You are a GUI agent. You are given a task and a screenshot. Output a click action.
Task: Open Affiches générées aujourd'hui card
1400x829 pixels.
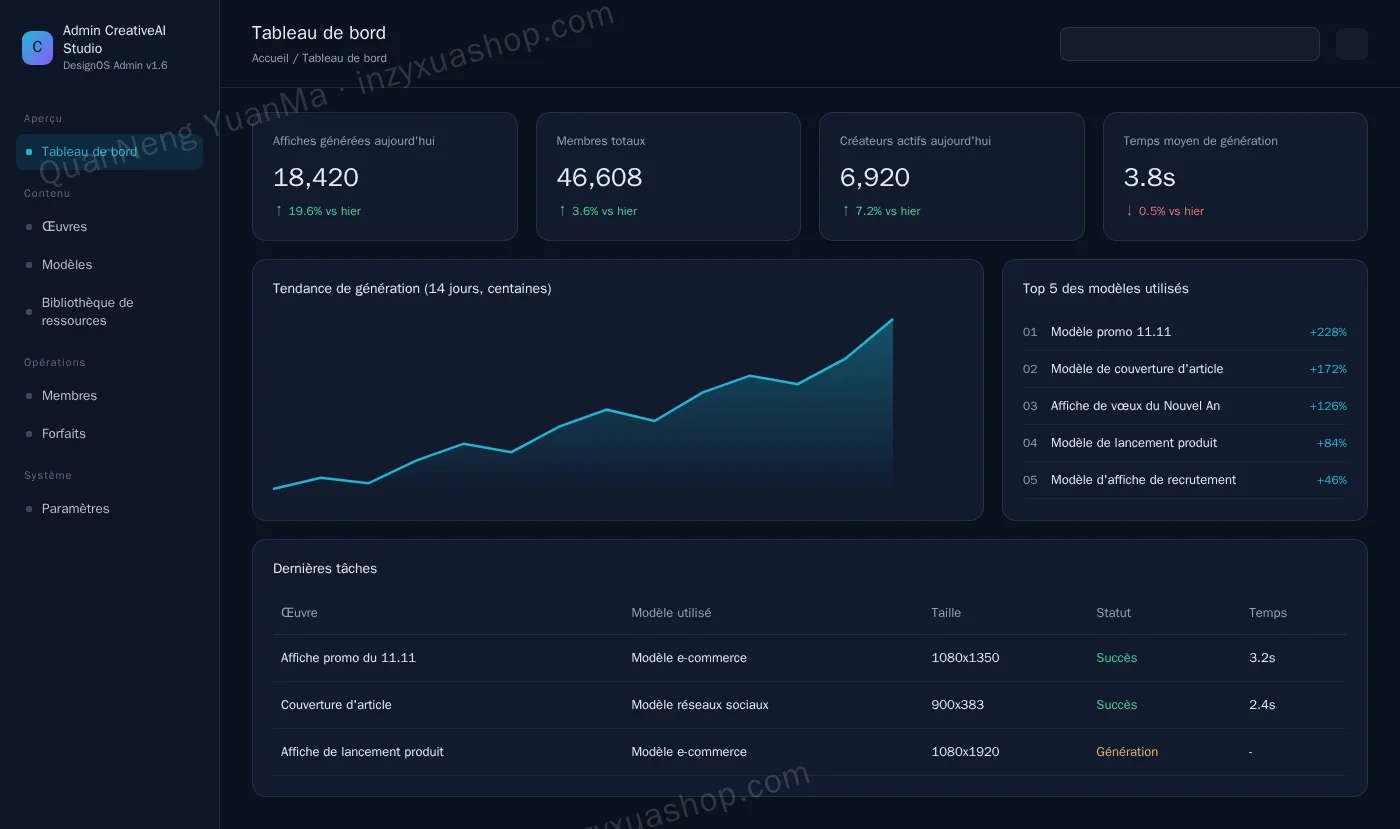pos(384,176)
